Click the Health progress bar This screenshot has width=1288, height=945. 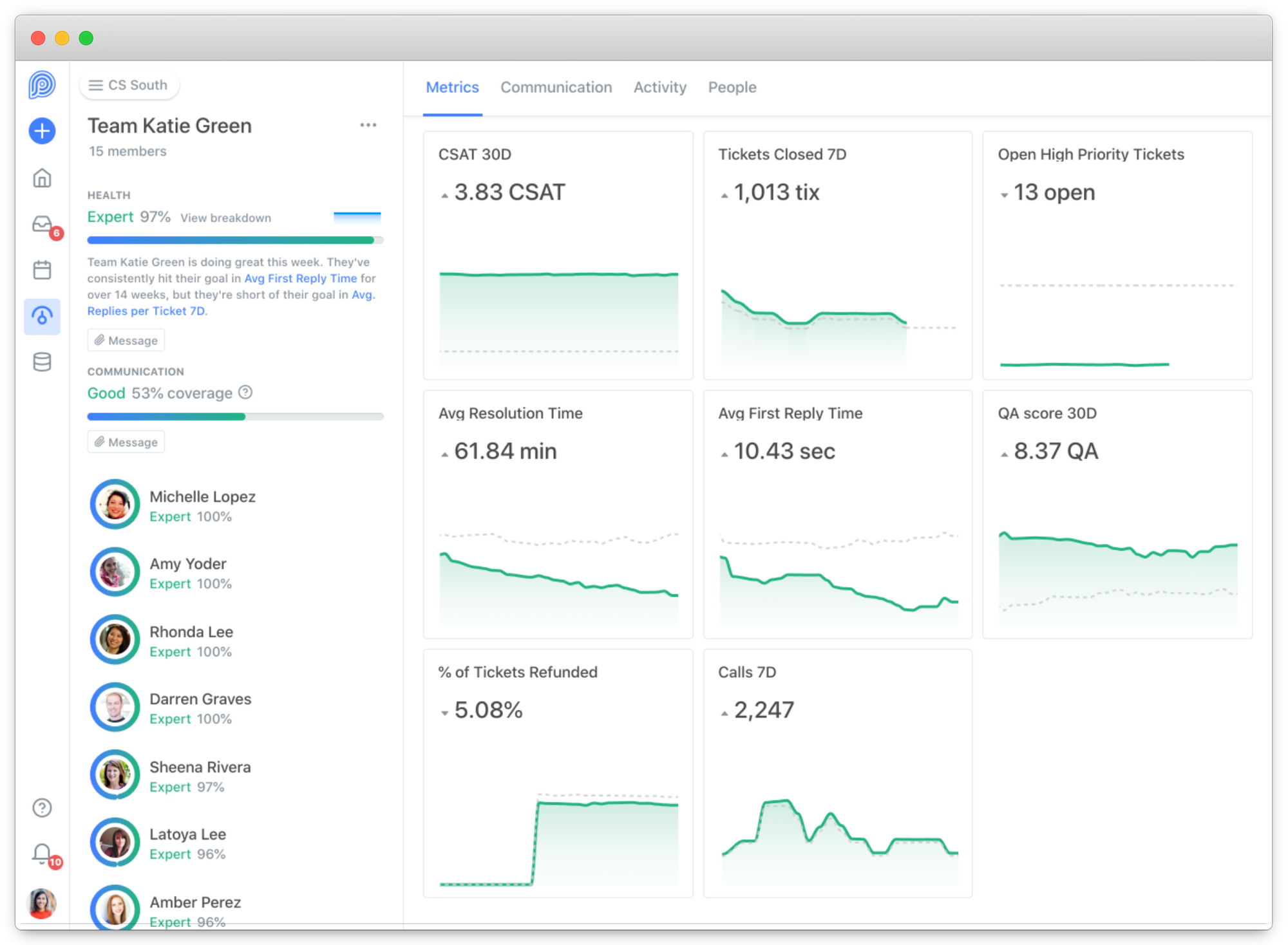[235, 240]
